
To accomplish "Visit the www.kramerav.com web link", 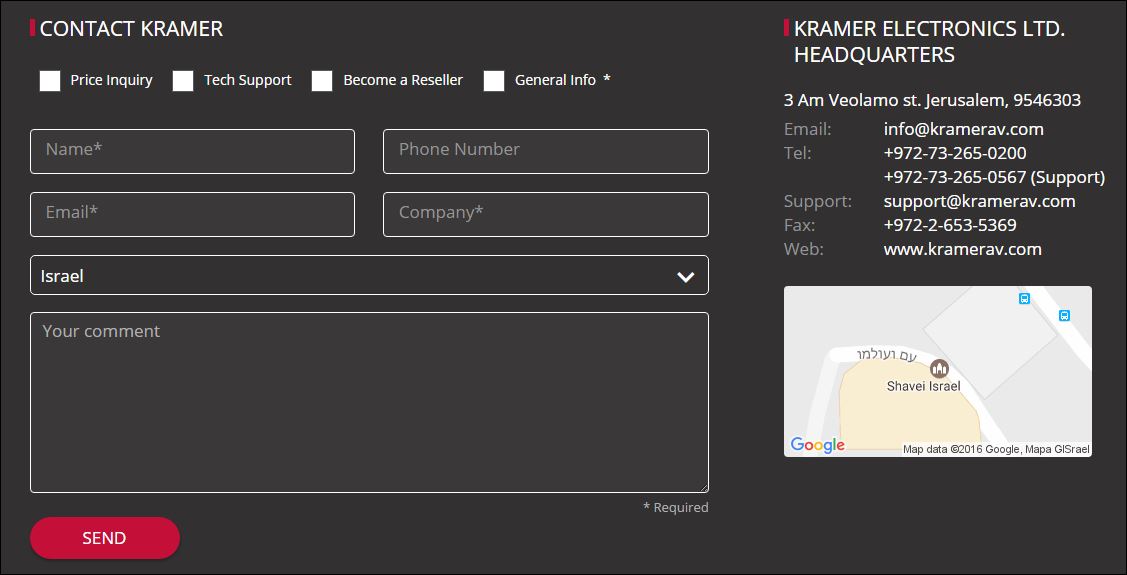I will pyautogui.click(x=962, y=249).
